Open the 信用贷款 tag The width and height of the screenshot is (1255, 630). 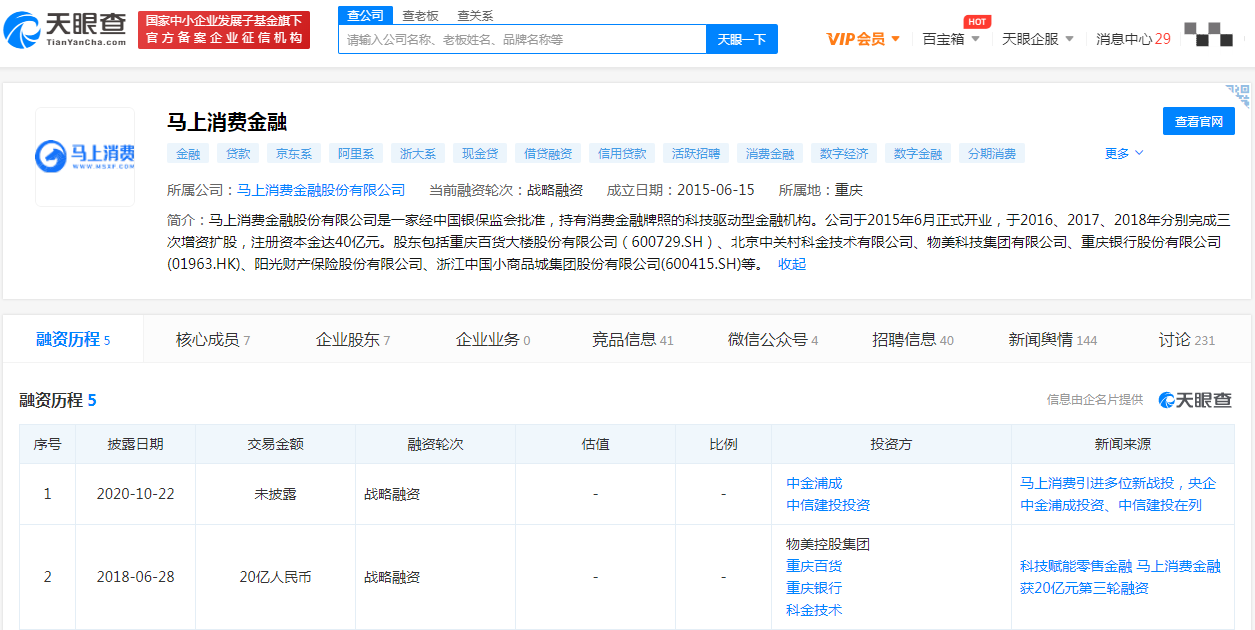622,154
